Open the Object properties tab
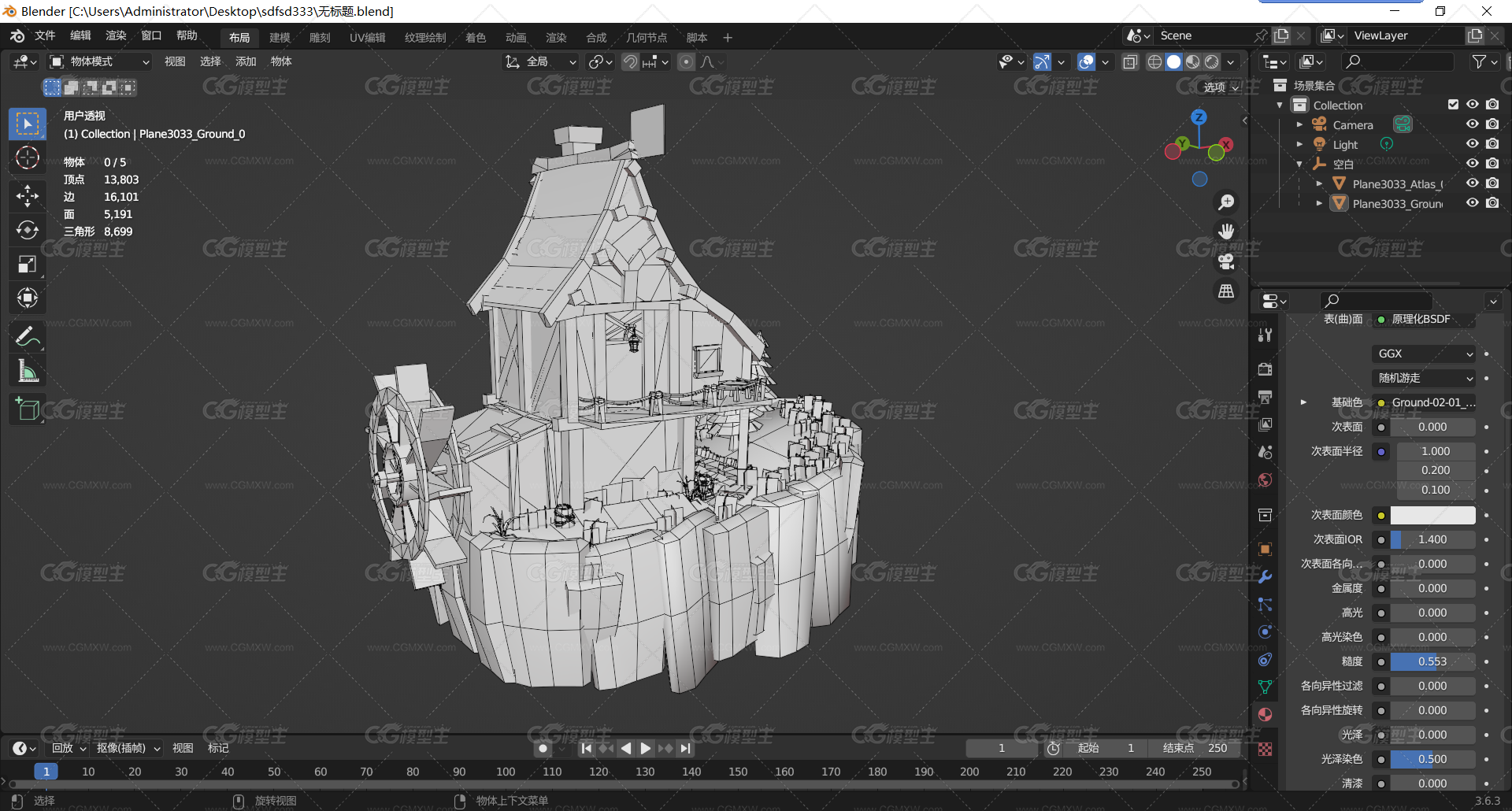 (1265, 549)
